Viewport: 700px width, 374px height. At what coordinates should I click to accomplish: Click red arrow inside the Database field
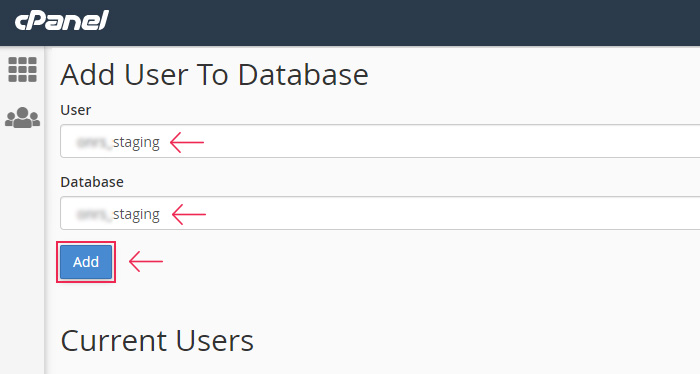(x=189, y=214)
